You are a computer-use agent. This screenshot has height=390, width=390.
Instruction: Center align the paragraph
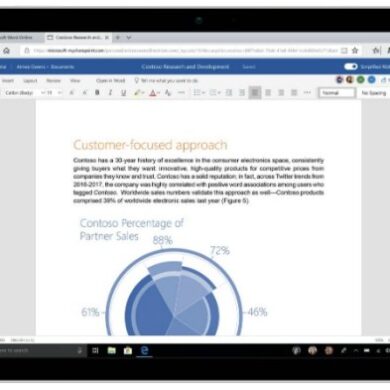tap(268, 93)
